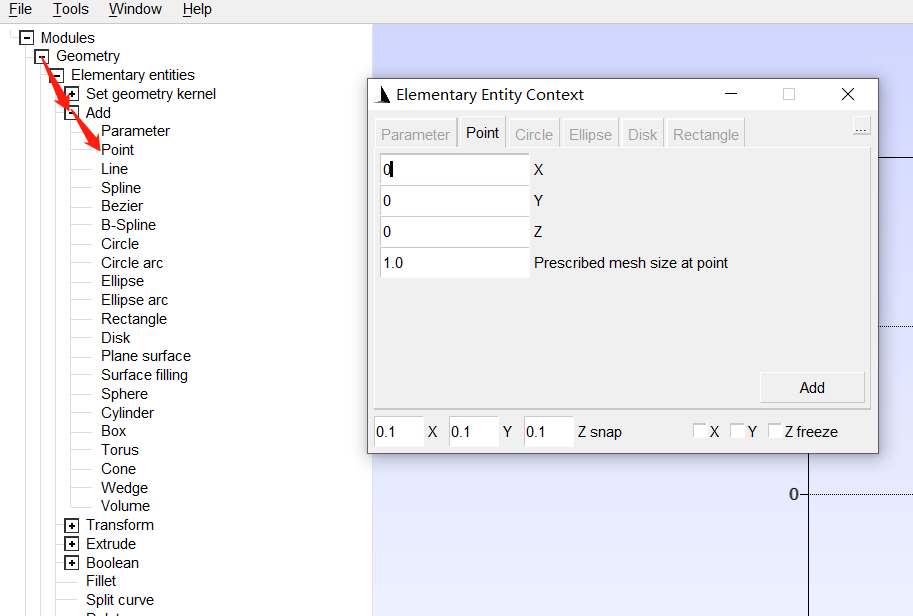Click the Gmsh icon in dialog title bar

coord(382,95)
